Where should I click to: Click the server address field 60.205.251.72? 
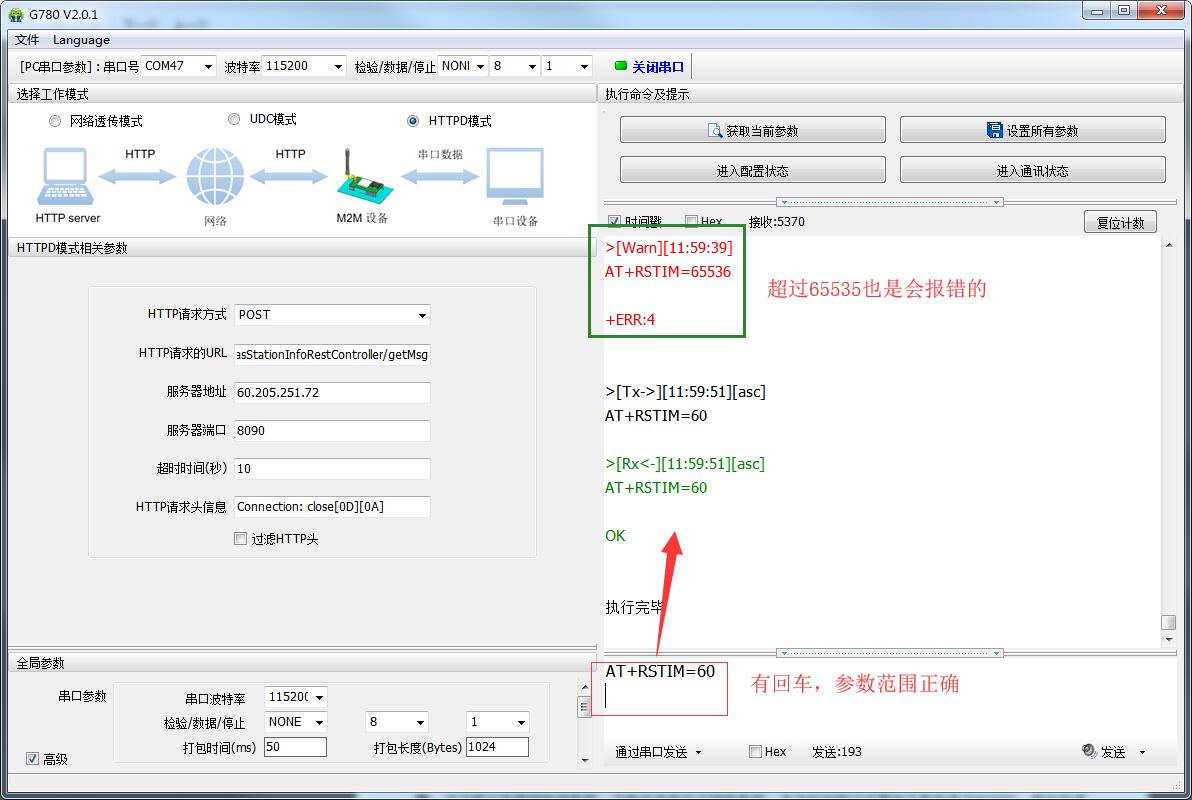[332, 393]
